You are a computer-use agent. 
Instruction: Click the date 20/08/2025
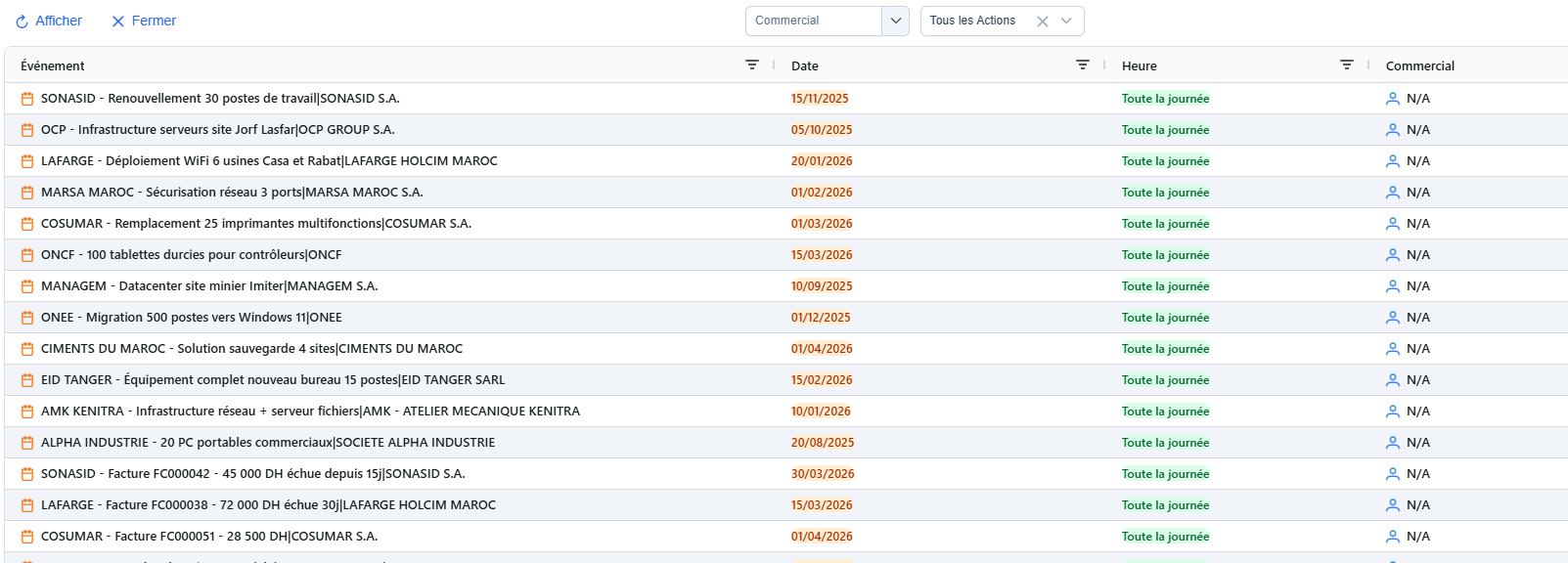tap(823, 443)
